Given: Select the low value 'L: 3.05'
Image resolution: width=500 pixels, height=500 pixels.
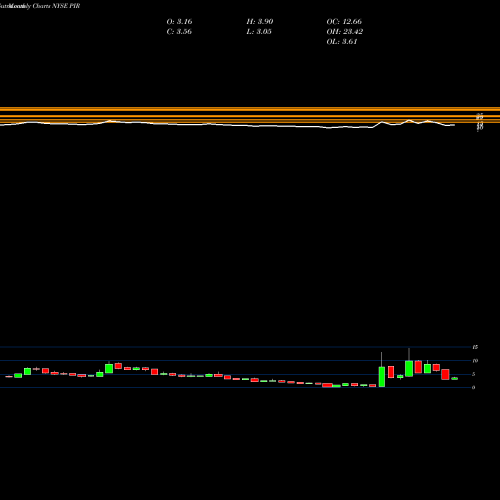Looking at the screenshot, I should tap(259, 32).
